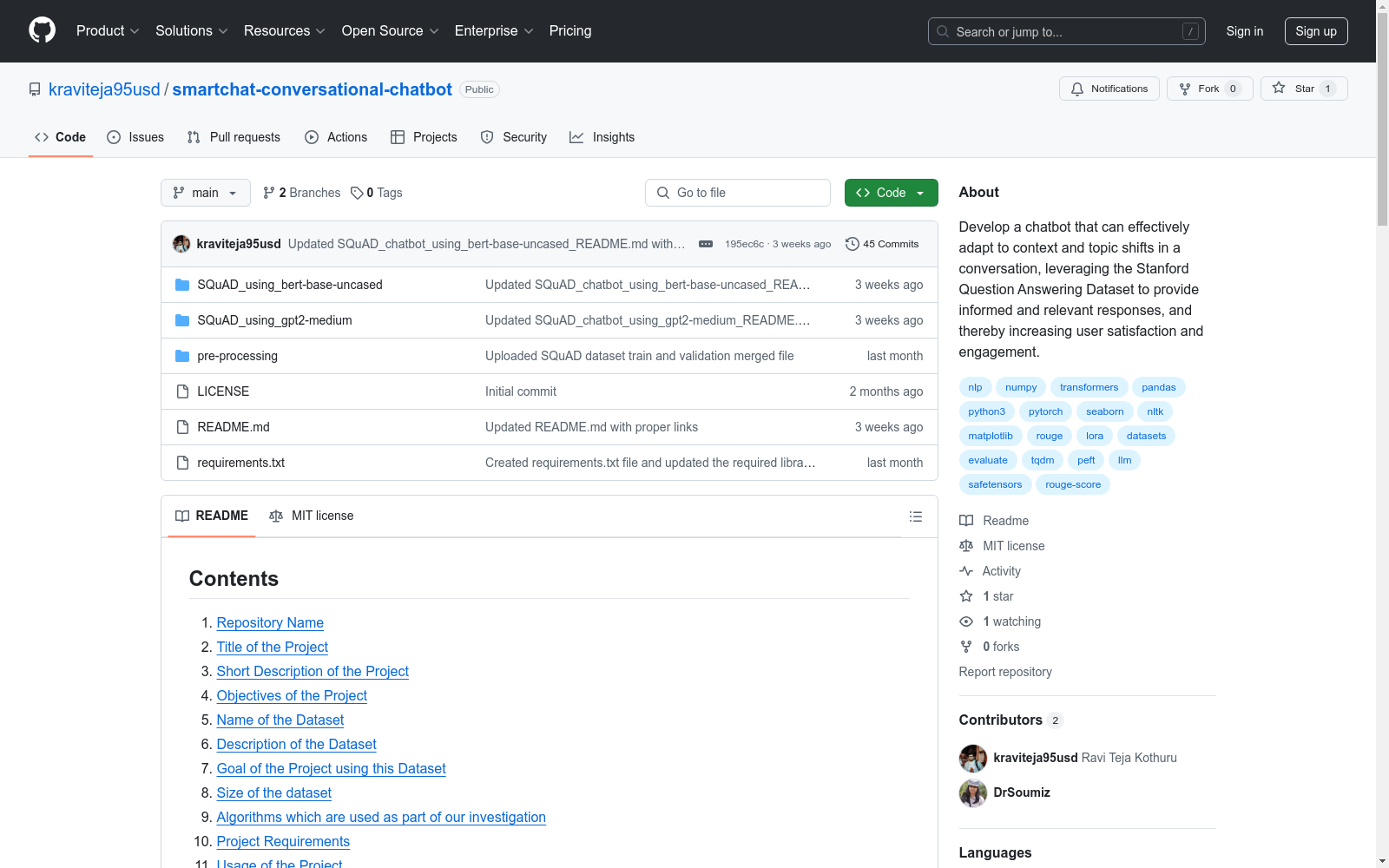1389x868 pixels.
Task: Click the Fork count badge showing 0
Action: click(1233, 89)
